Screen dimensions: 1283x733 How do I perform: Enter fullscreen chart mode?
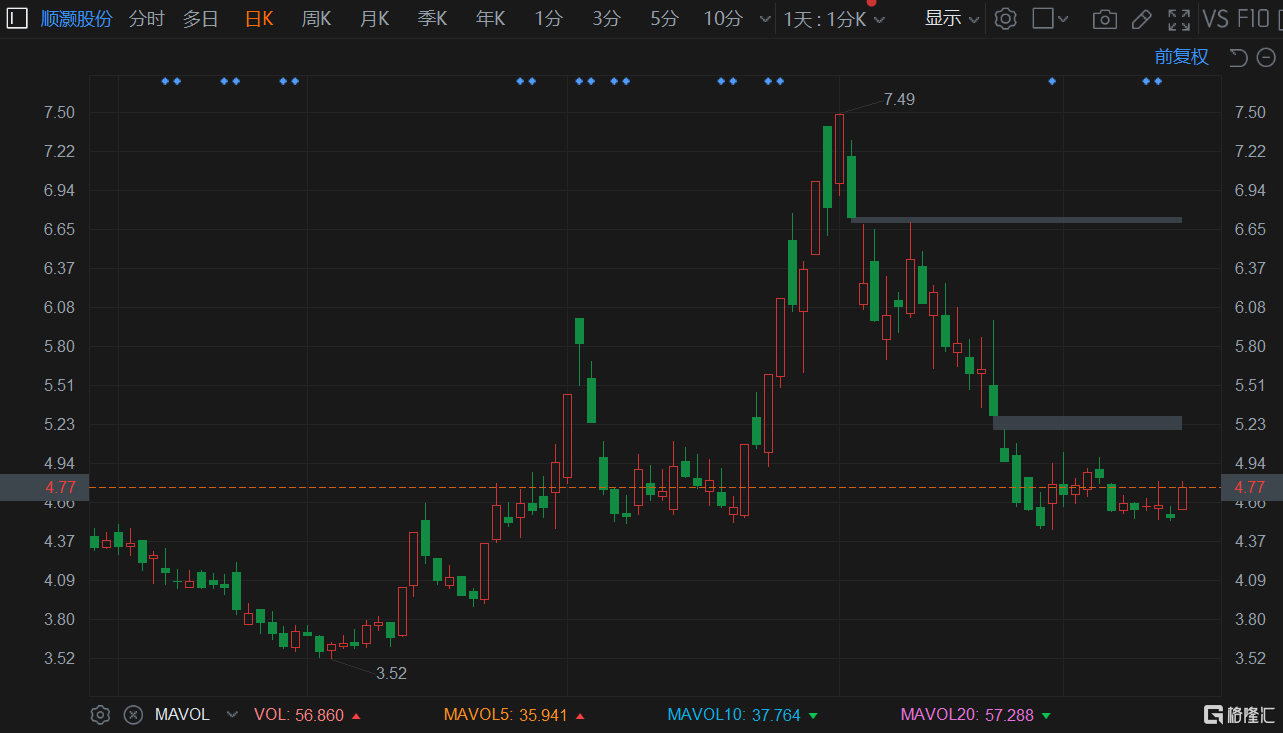click(x=1179, y=19)
